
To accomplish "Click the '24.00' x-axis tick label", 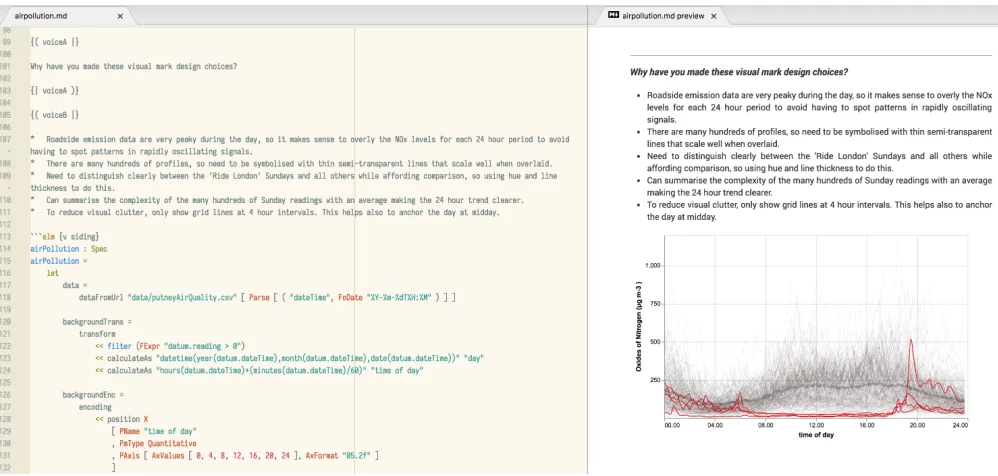I will (x=959, y=425).
